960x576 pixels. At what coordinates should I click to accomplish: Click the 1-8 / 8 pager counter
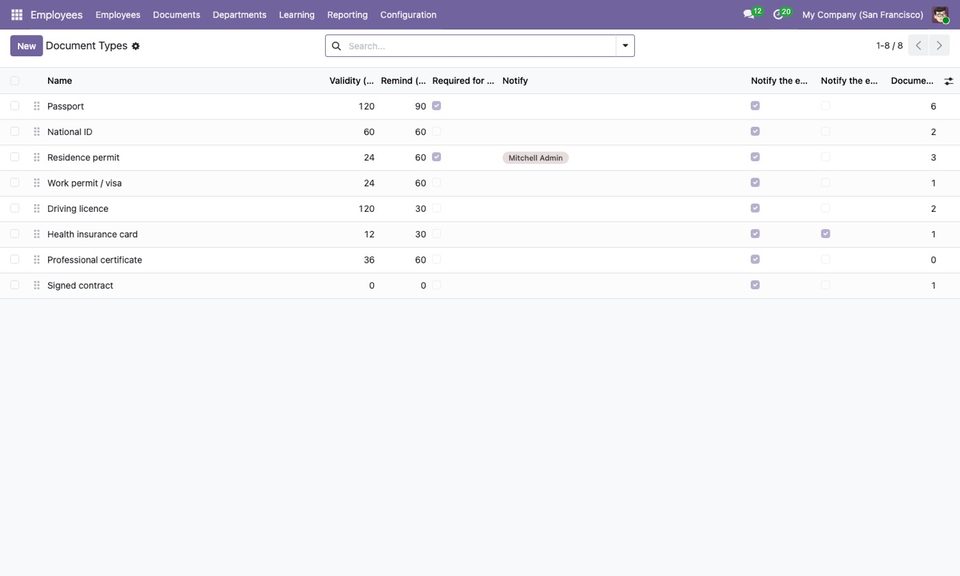pos(889,46)
